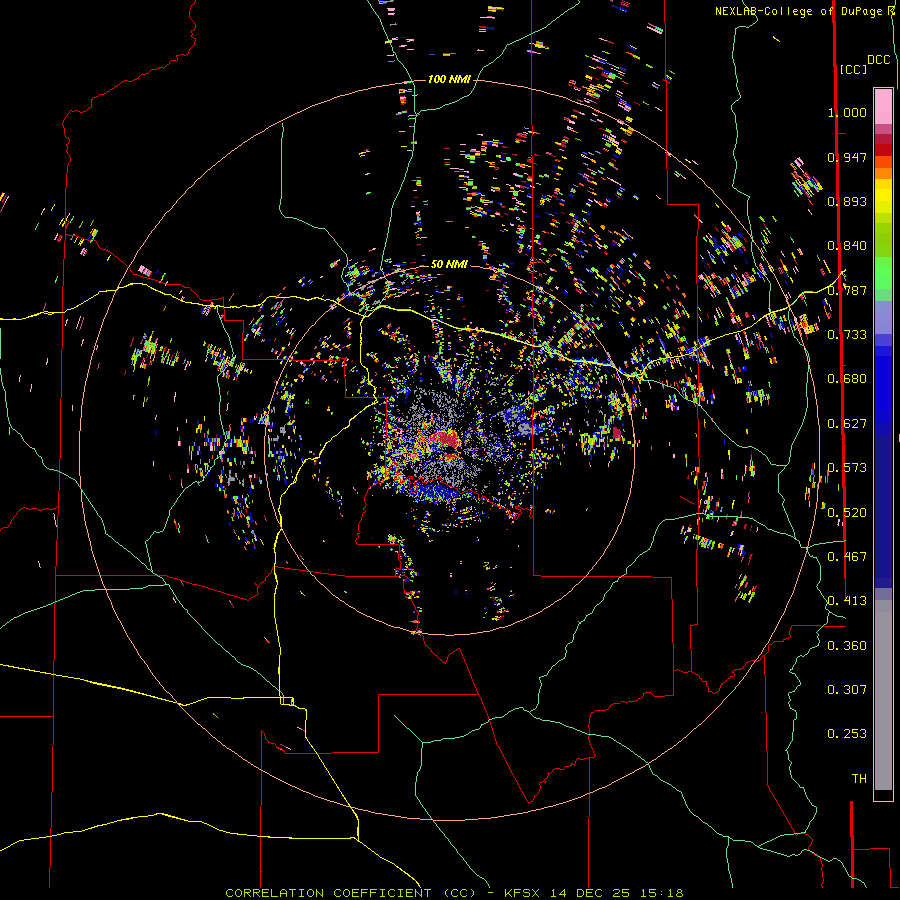This screenshot has height=900, width=900.
Task: Click the "TH" threshold label in legend
Action: point(859,779)
